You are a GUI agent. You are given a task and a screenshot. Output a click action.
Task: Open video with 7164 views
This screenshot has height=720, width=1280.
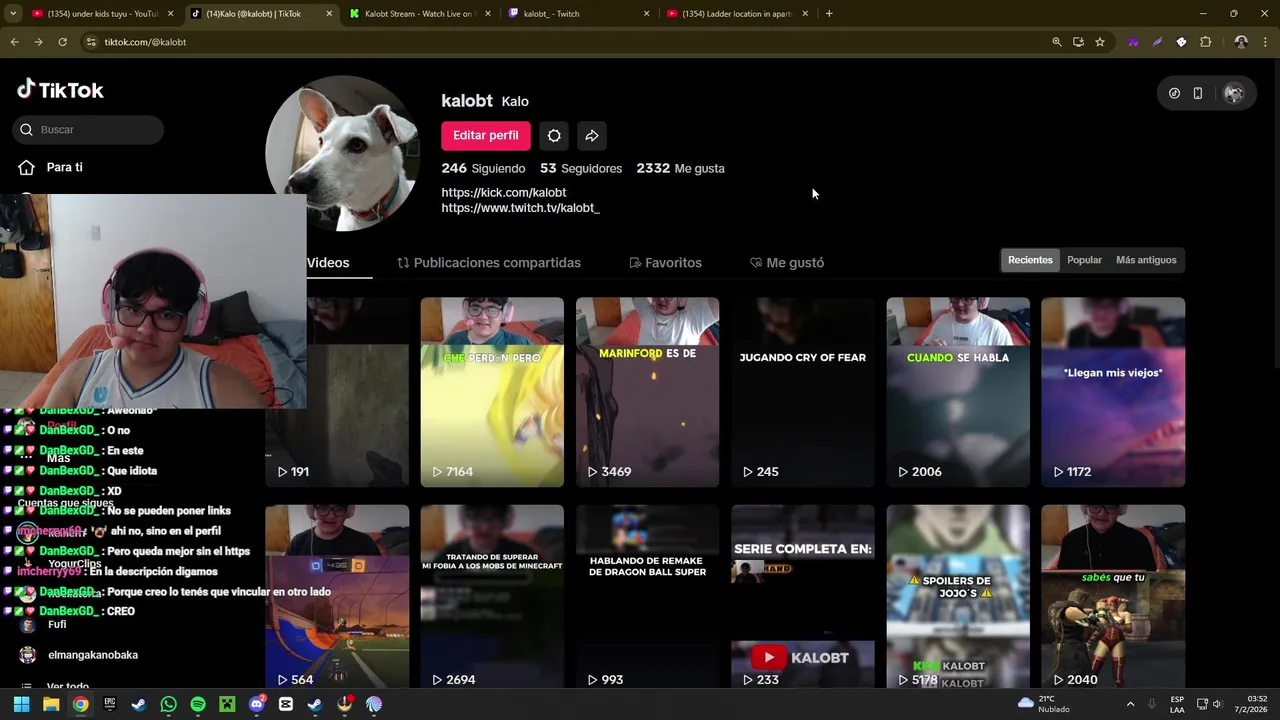point(492,392)
